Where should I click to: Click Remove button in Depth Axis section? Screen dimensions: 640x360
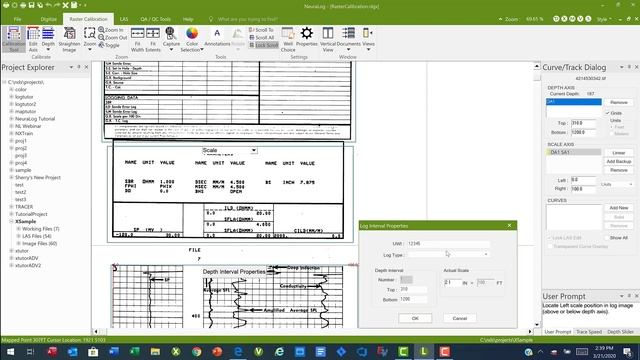[619, 102]
